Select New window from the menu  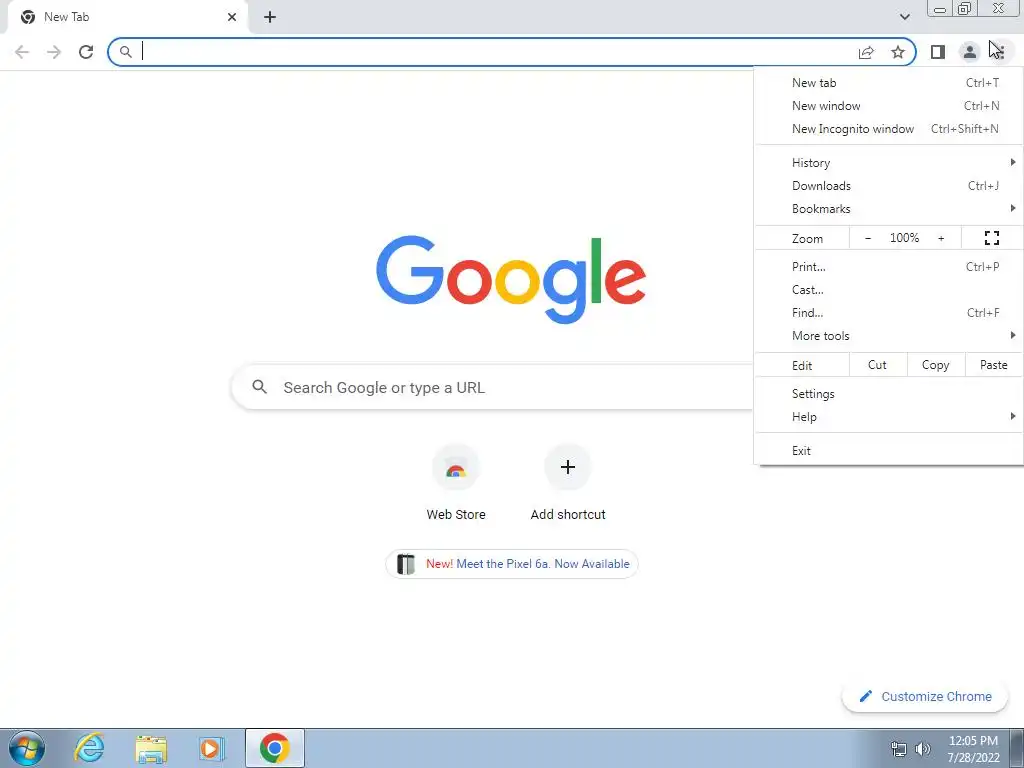click(x=889, y=106)
